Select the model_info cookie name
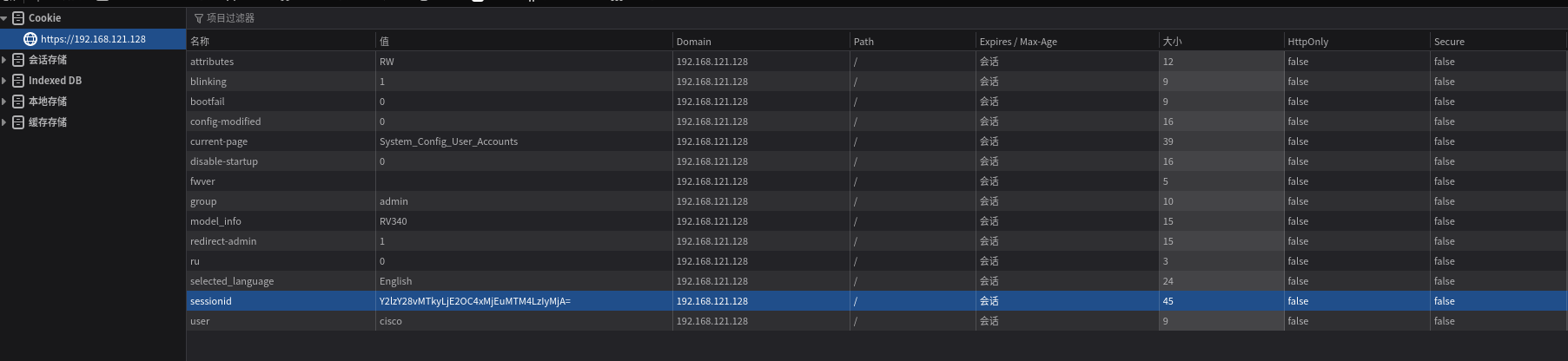The width and height of the screenshot is (1568, 361). (x=215, y=221)
